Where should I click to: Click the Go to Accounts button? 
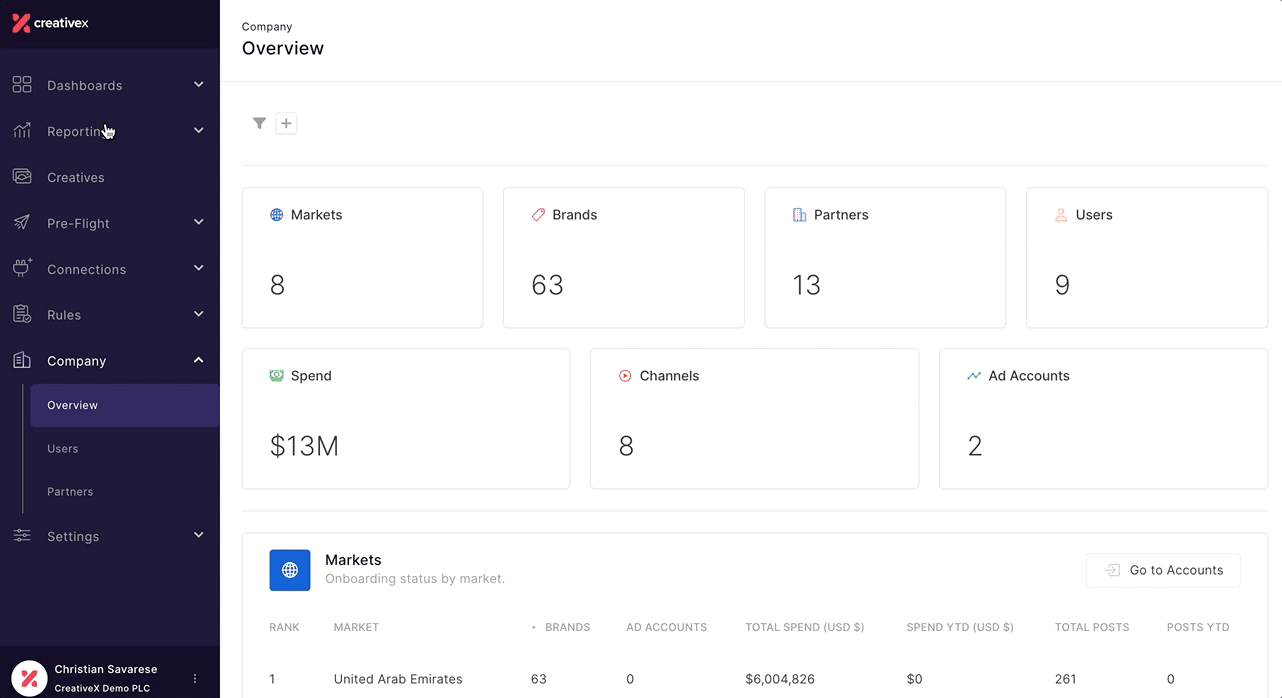point(1163,570)
